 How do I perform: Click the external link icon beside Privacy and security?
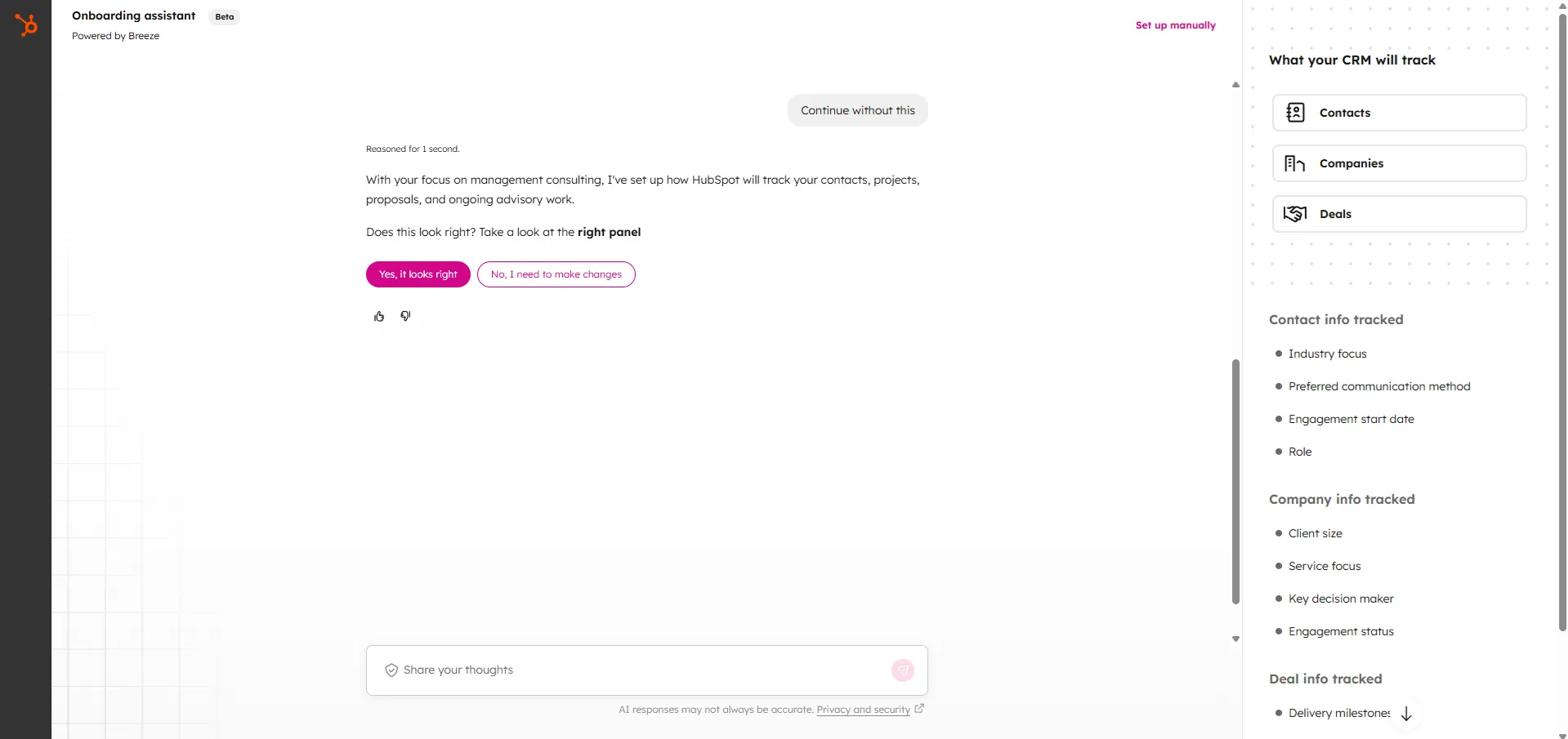(920, 709)
